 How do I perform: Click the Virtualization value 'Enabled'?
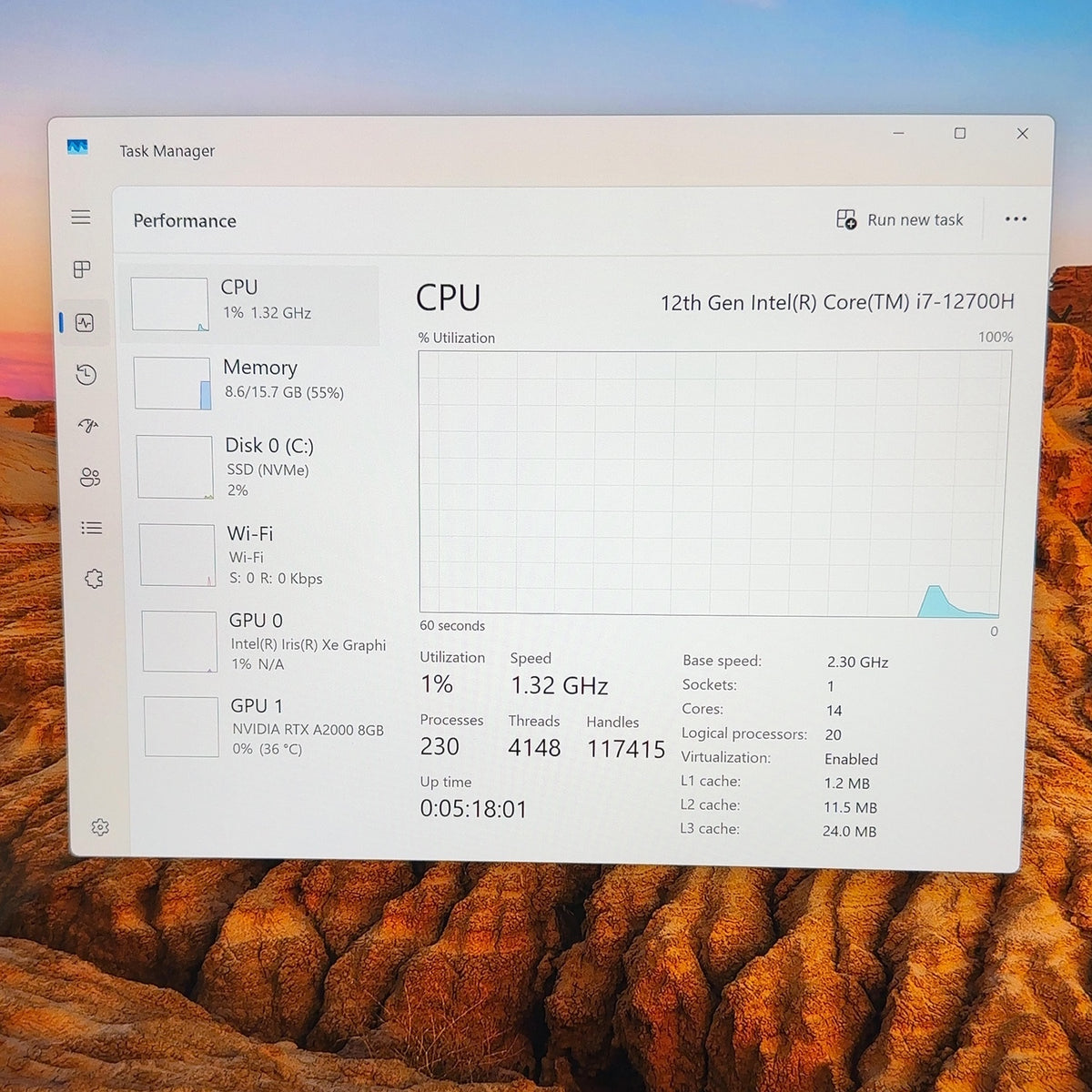tap(851, 759)
